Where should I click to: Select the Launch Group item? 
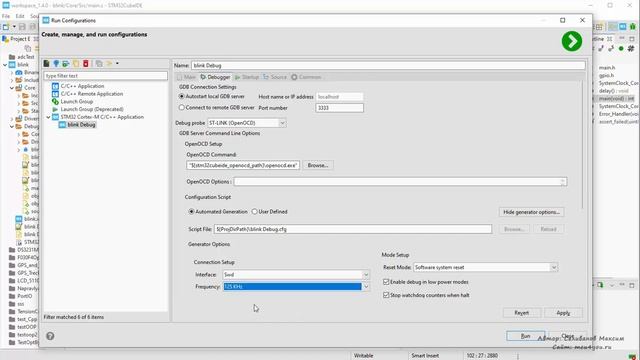[77, 102]
